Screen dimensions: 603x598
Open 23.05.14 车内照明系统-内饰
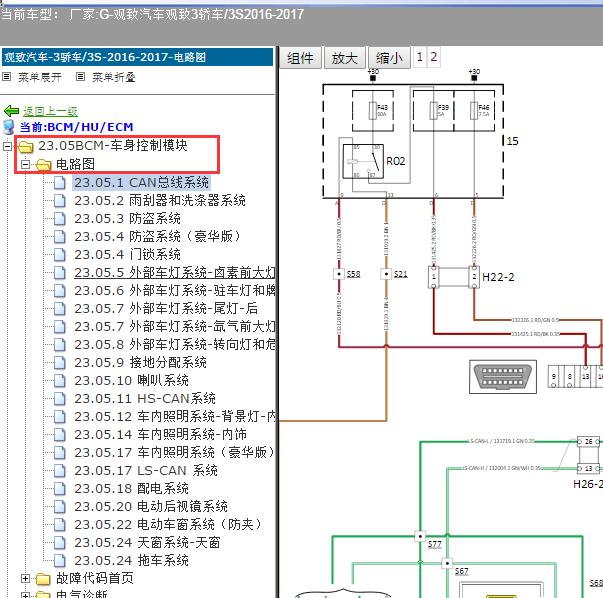(x=160, y=435)
